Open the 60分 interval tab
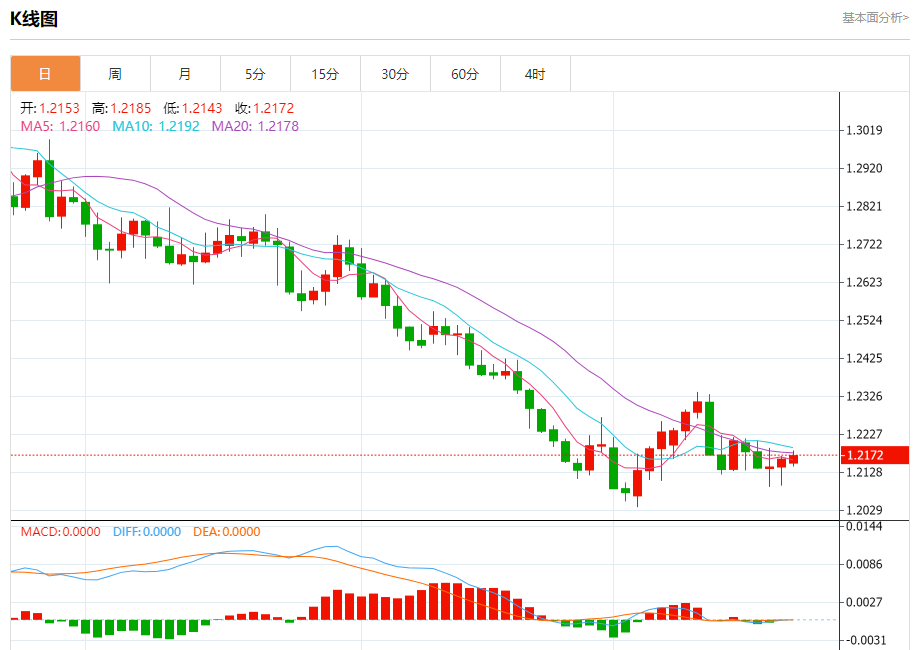This screenshot has width=918, height=650. click(x=465, y=74)
